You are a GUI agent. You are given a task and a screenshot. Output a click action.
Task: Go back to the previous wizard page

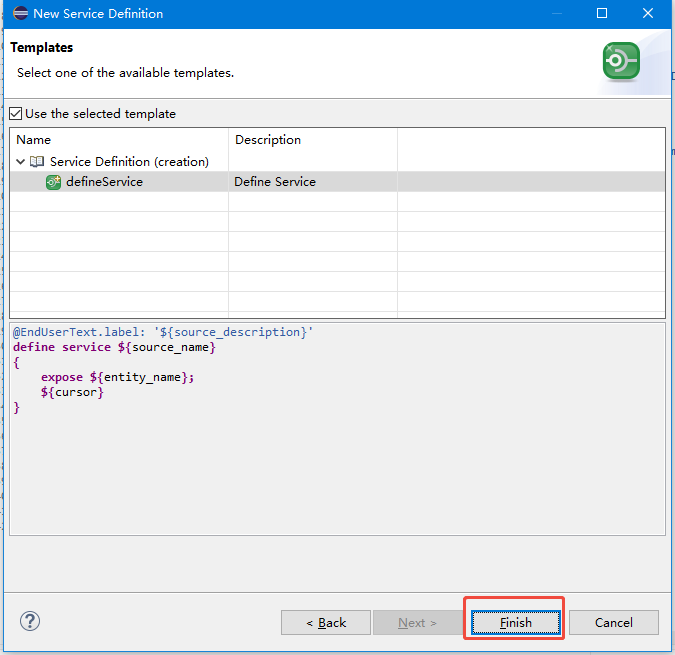pos(326,622)
